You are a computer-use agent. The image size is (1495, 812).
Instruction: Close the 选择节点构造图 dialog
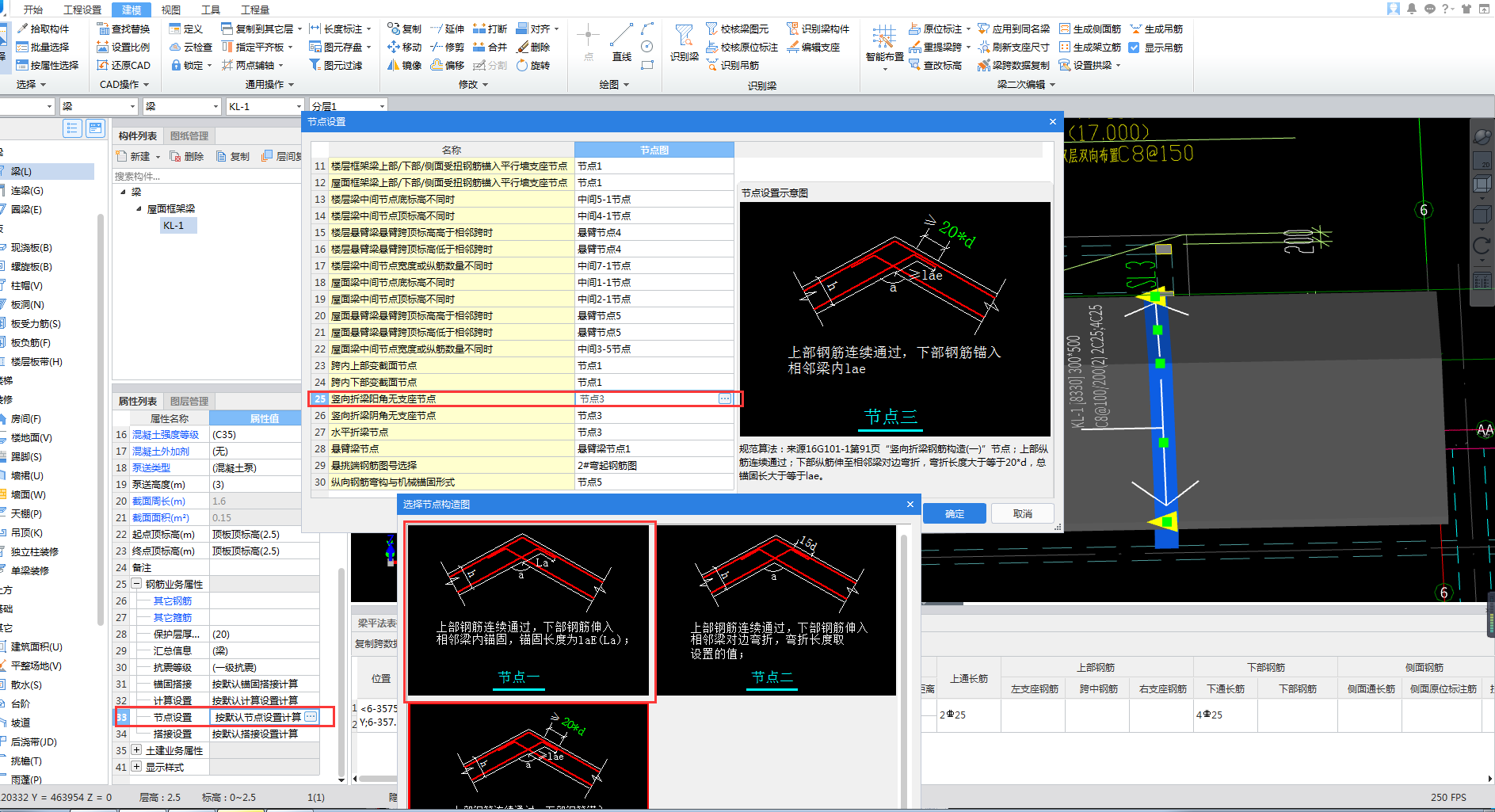(910, 504)
